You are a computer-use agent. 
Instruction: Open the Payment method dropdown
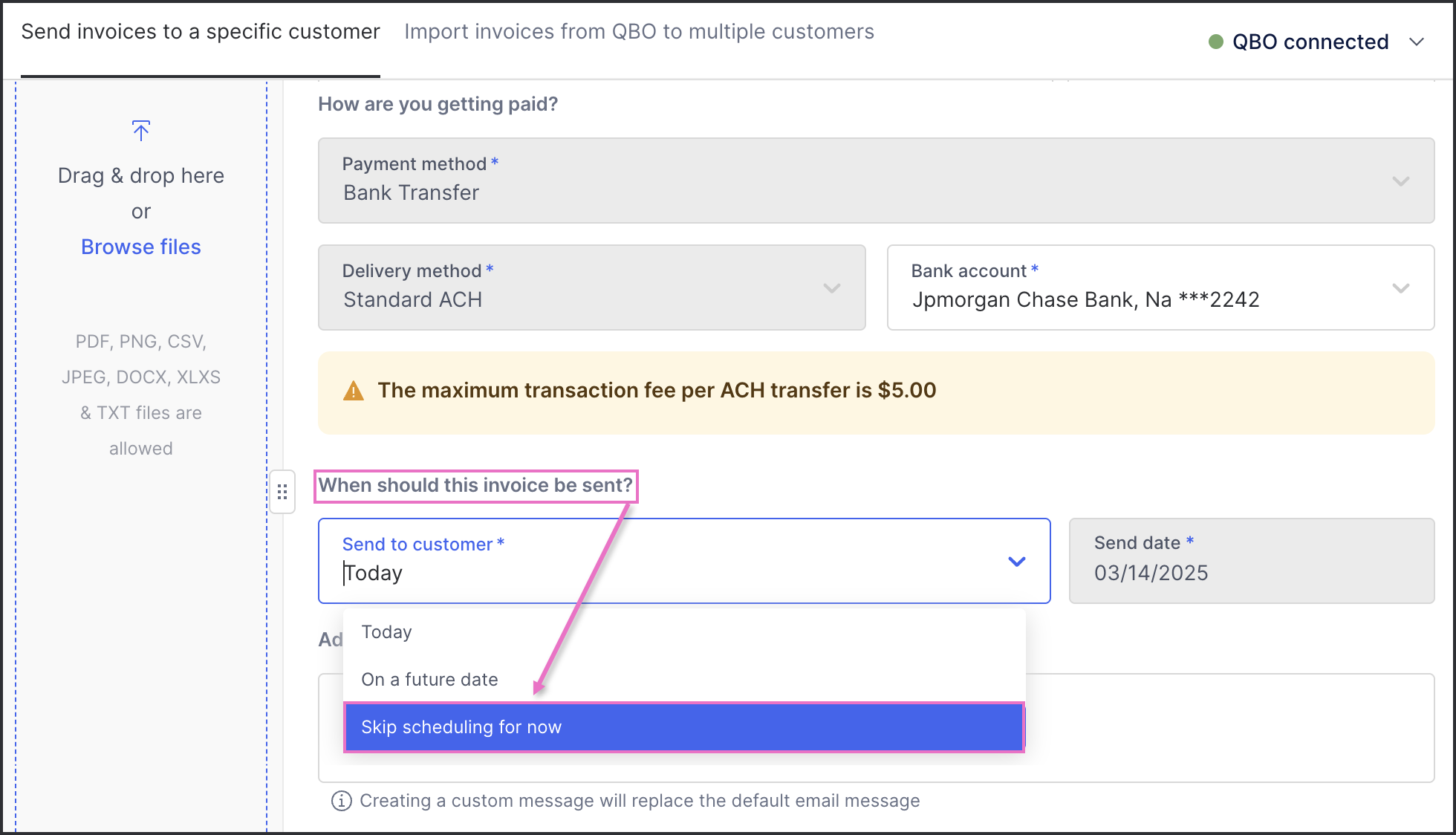point(876,181)
